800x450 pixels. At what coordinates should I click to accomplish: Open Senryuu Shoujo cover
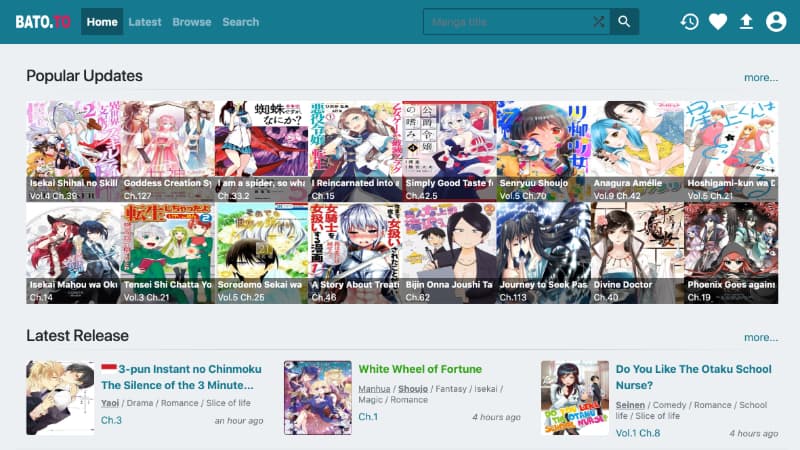(543, 151)
